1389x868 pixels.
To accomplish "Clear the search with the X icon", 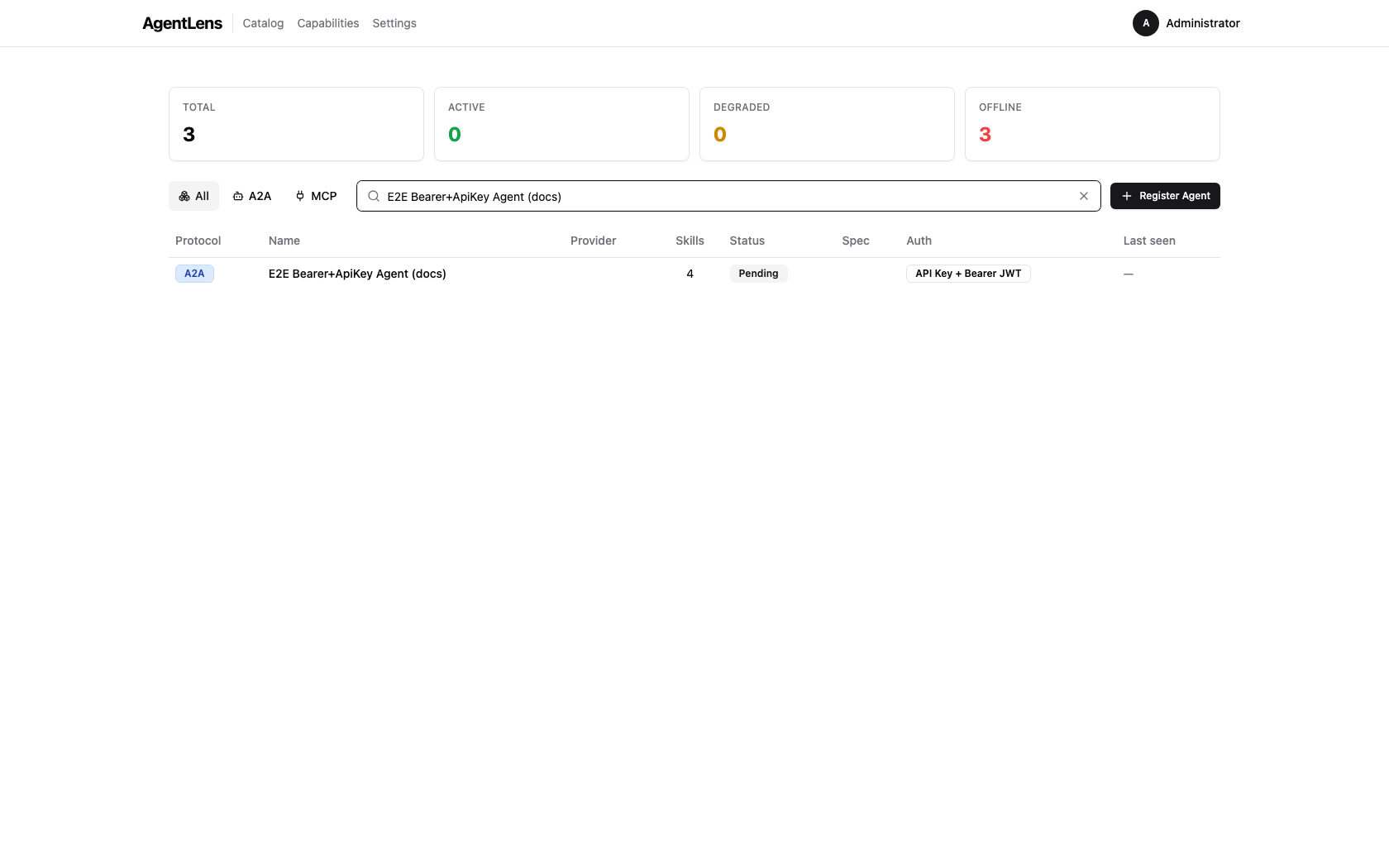I will tap(1083, 196).
